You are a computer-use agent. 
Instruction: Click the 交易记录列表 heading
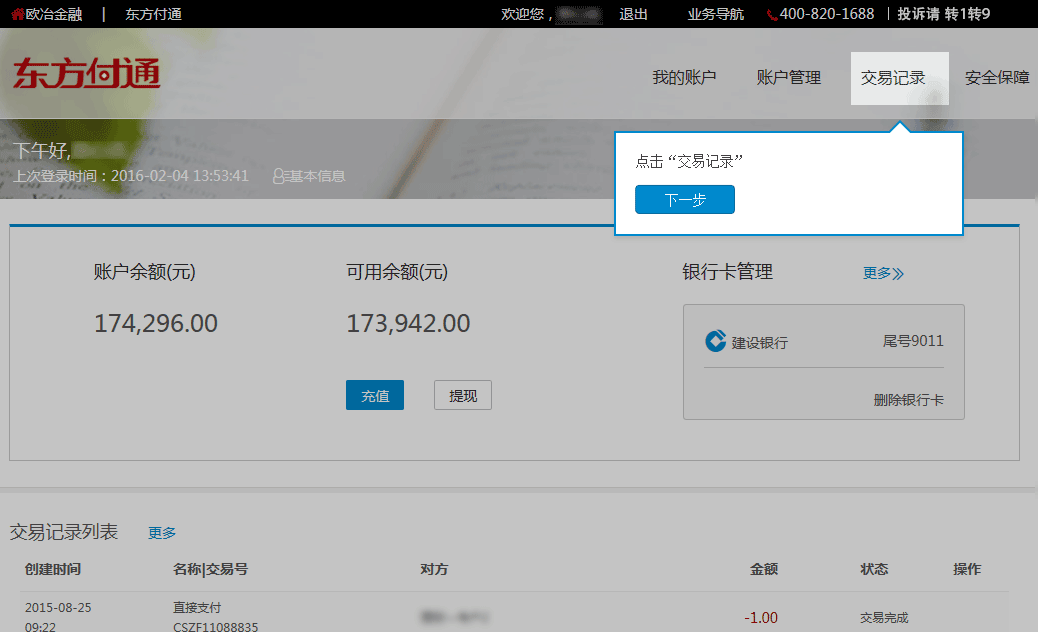pos(64,532)
